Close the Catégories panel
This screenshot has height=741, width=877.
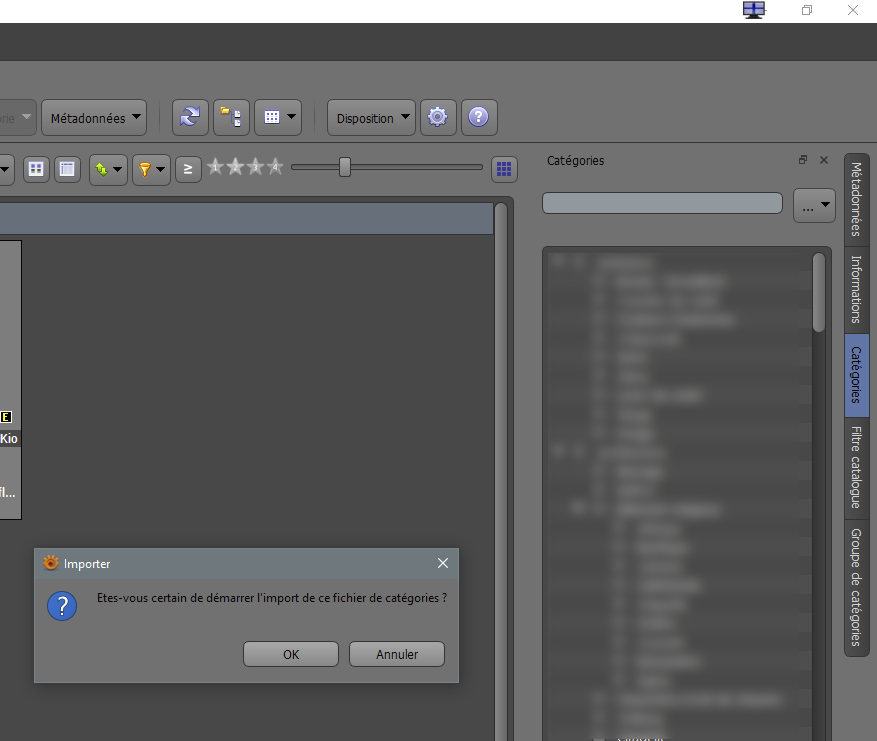point(824,160)
